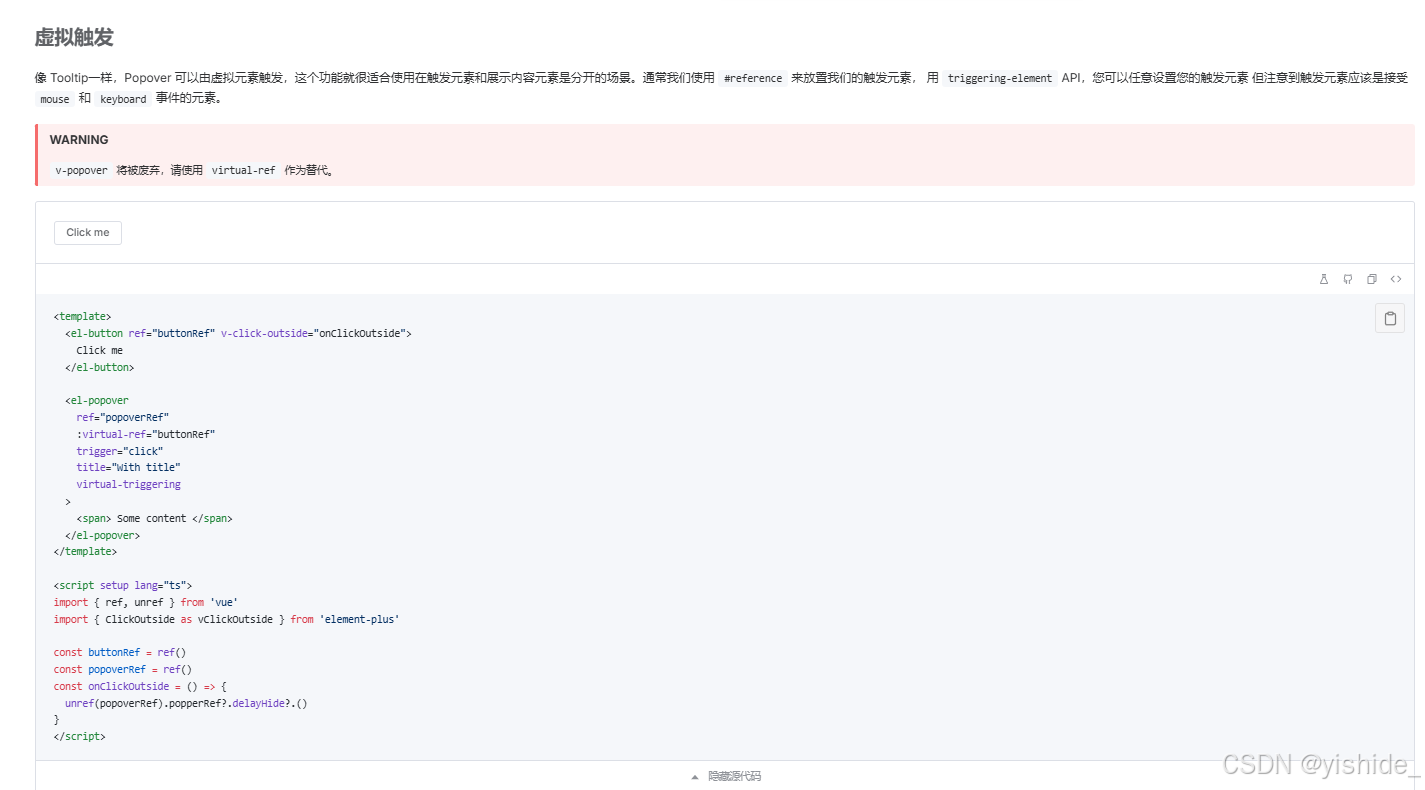Select the "virtual-ref" code tag in warning

click(x=243, y=170)
